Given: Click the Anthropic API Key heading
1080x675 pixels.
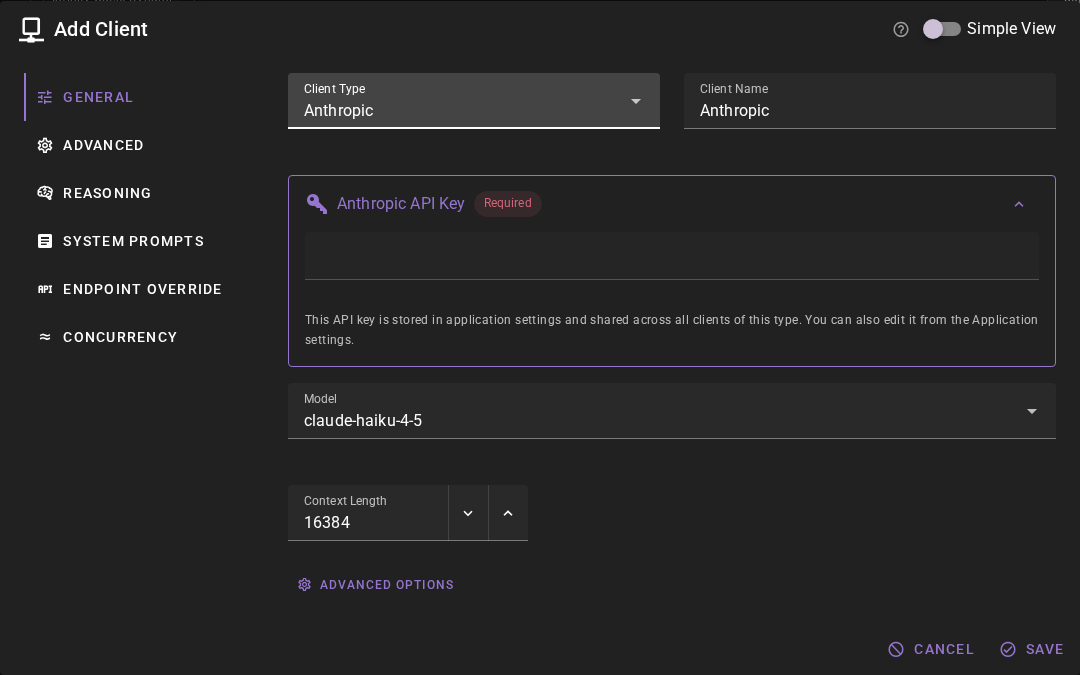Looking at the screenshot, I should click(x=400, y=204).
